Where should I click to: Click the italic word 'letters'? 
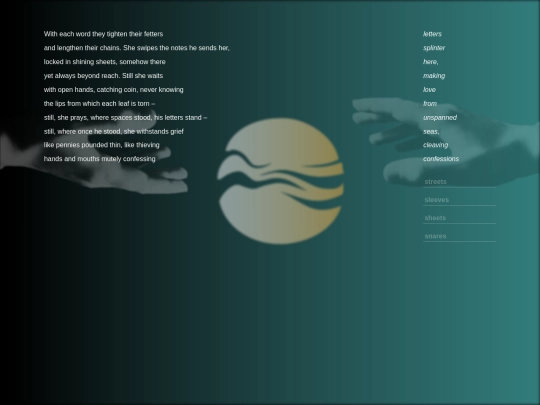432,34
